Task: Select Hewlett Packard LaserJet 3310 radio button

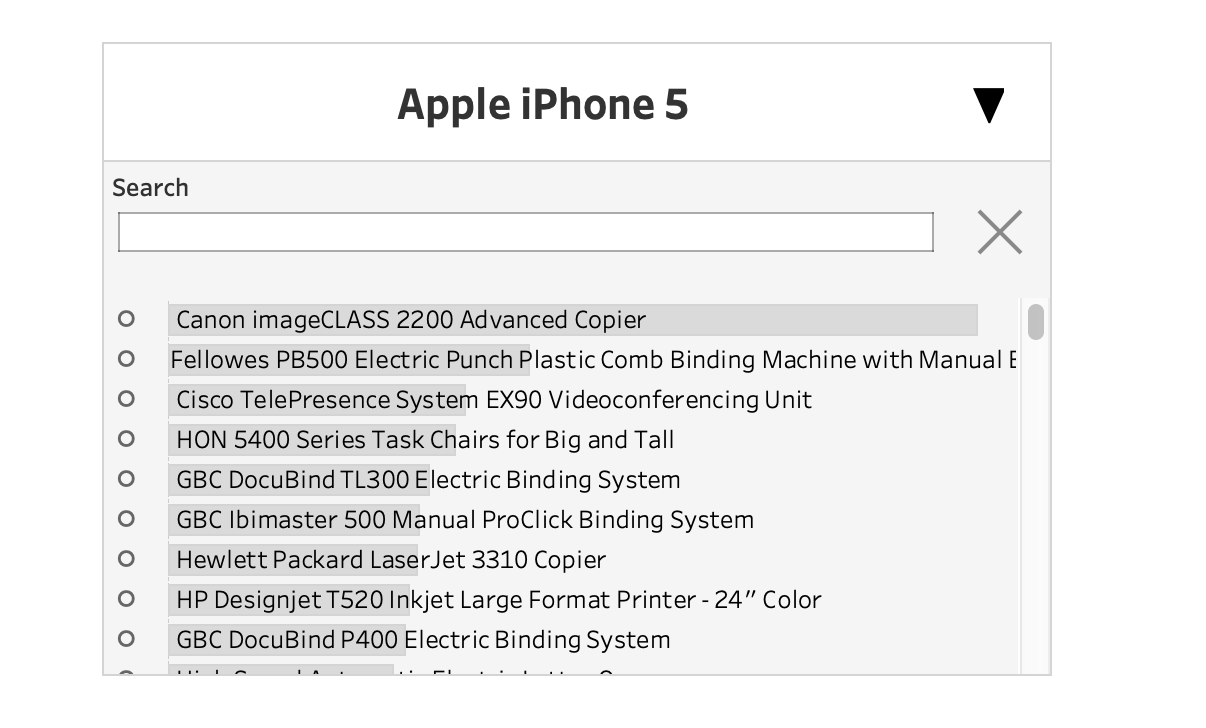Action: point(126,559)
